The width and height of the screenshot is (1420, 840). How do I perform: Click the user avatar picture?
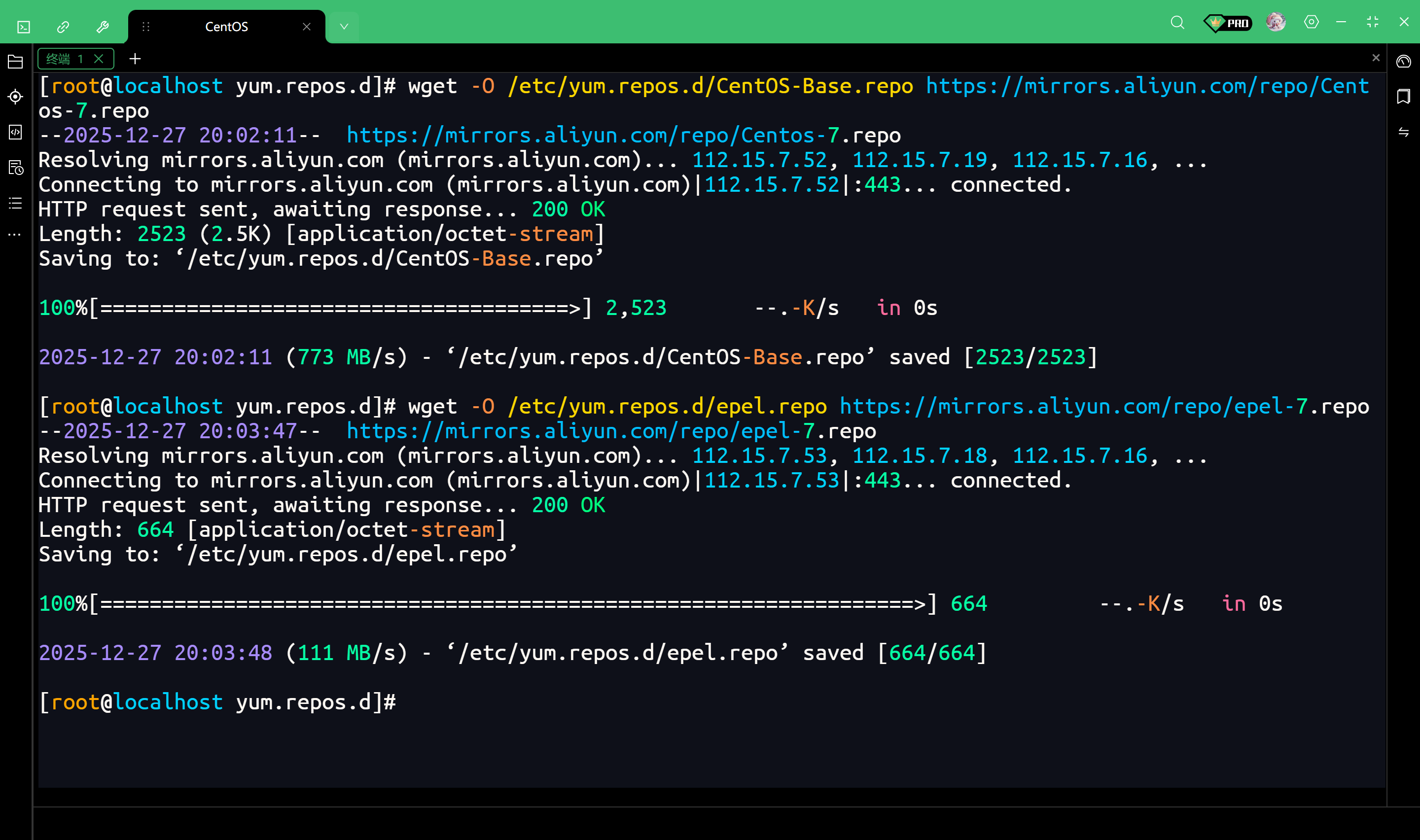[x=1275, y=22]
